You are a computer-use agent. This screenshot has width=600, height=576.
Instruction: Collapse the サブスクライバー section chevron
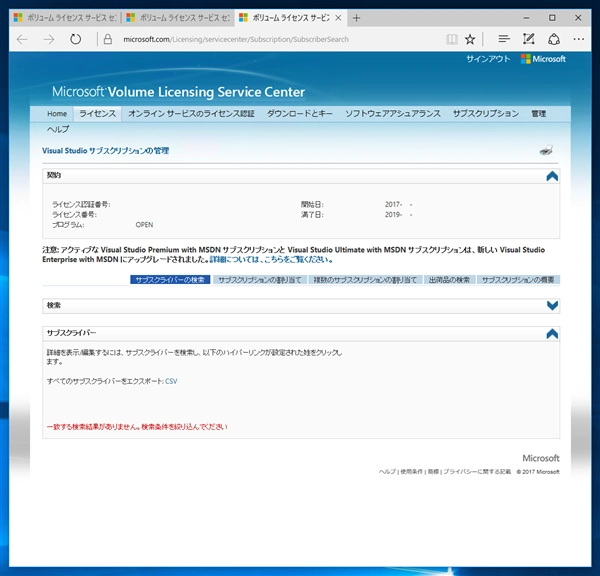click(x=552, y=334)
